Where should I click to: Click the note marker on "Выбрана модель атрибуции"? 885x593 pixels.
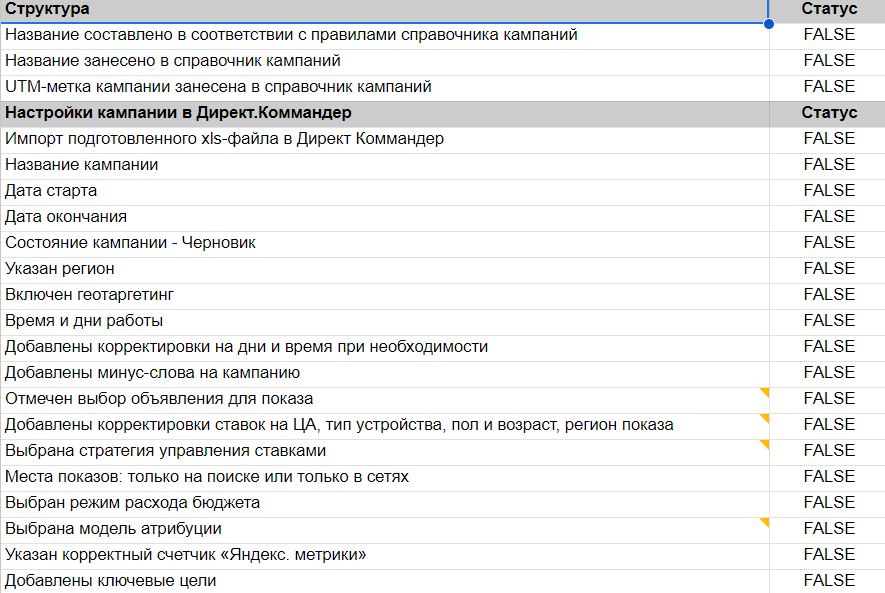coord(765,522)
